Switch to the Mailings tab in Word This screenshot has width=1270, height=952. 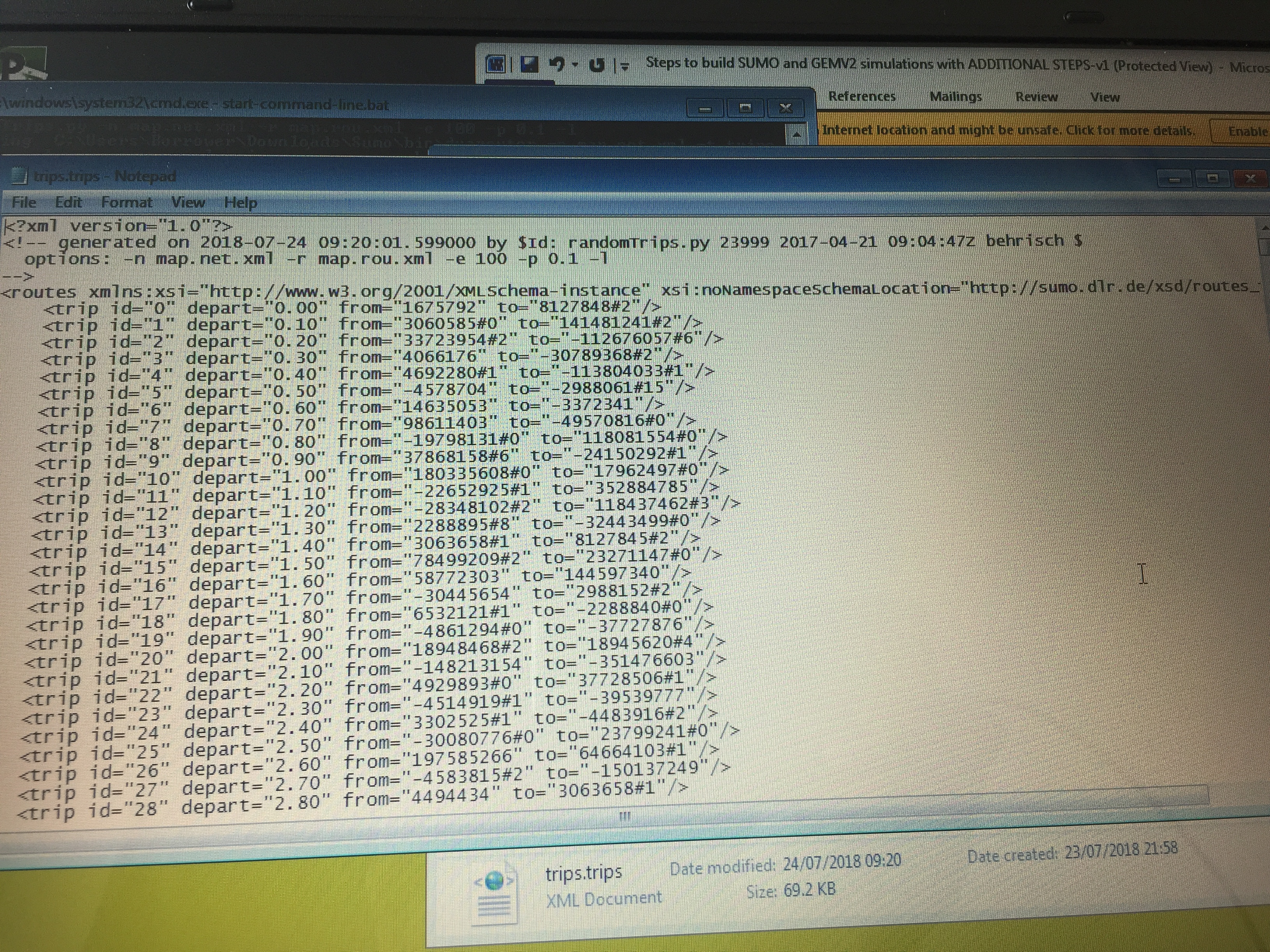955,96
